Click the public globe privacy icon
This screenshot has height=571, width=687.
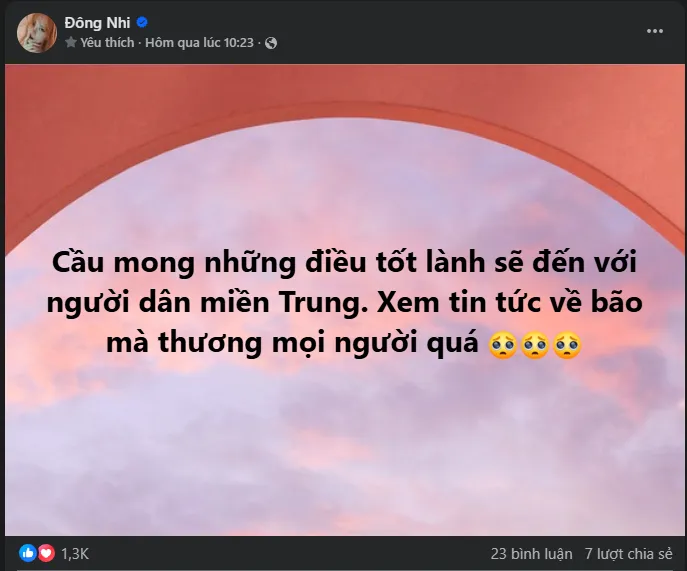pos(271,43)
